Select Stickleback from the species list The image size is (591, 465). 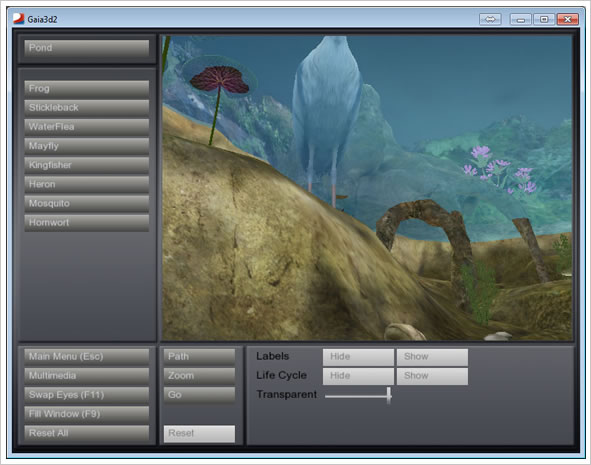click(87, 108)
